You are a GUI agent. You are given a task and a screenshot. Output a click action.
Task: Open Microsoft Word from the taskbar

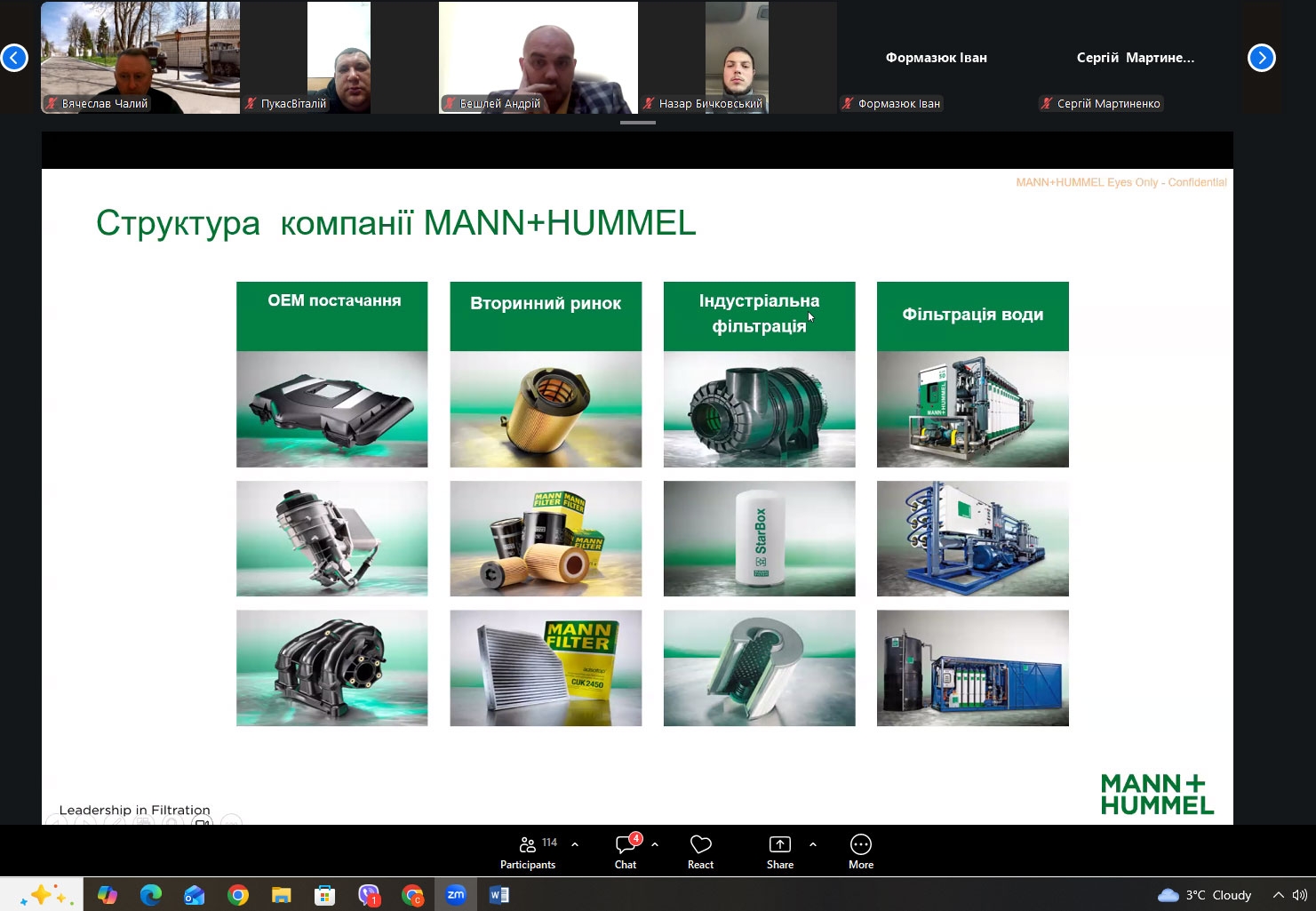coord(499,895)
